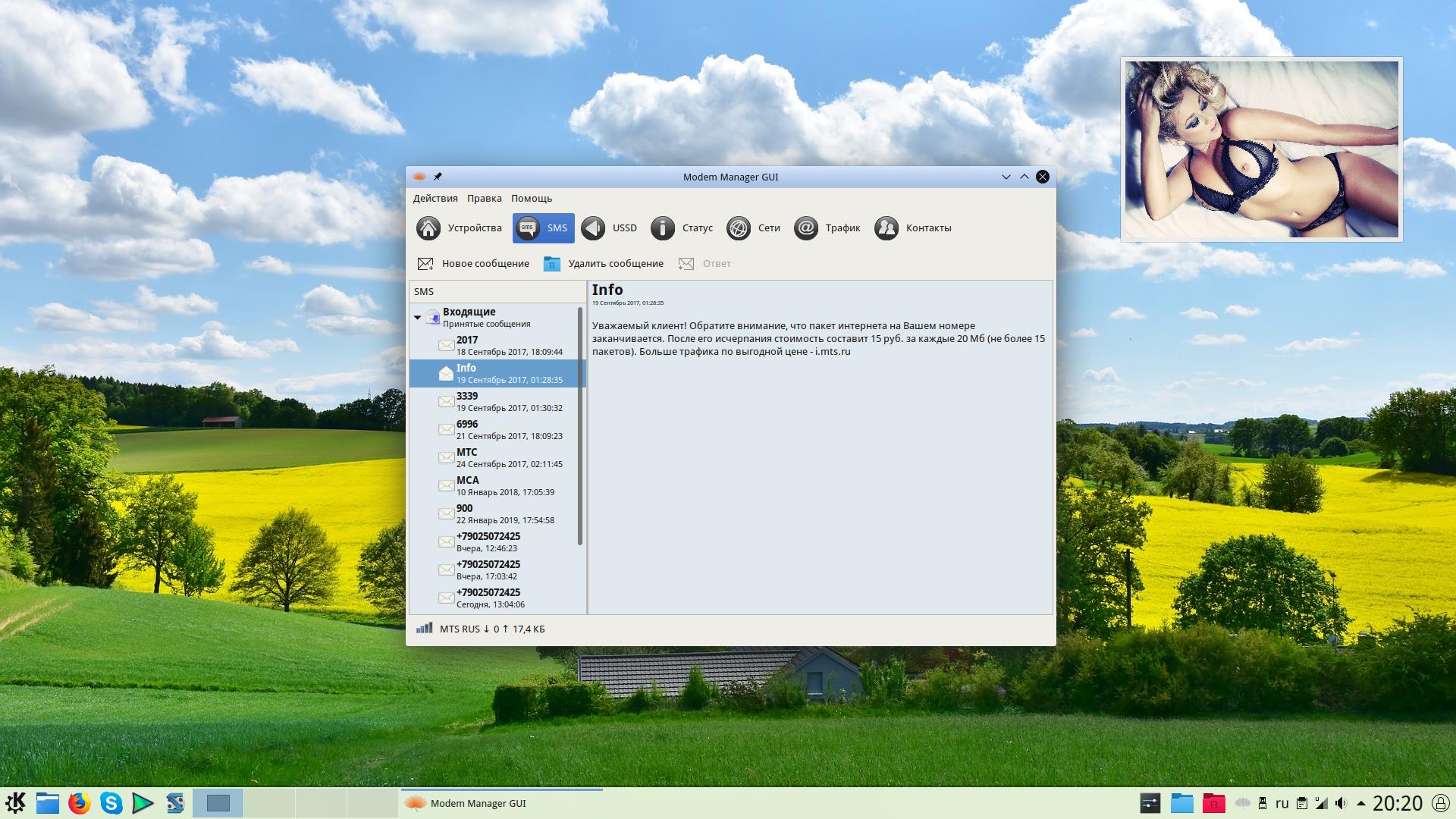Open the Действия menu
The width and height of the screenshot is (1456, 819).
(435, 199)
